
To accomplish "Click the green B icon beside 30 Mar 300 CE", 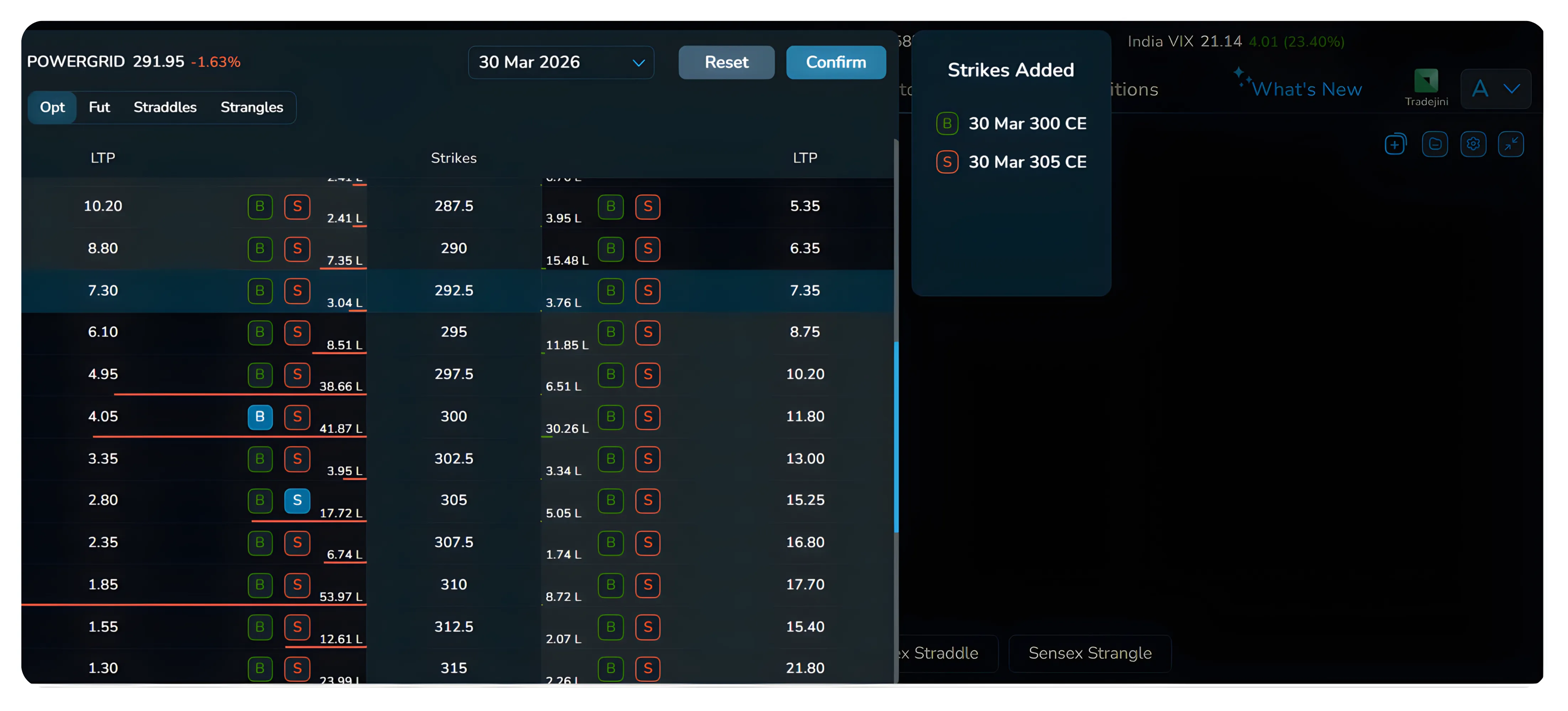I will pyautogui.click(x=947, y=123).
